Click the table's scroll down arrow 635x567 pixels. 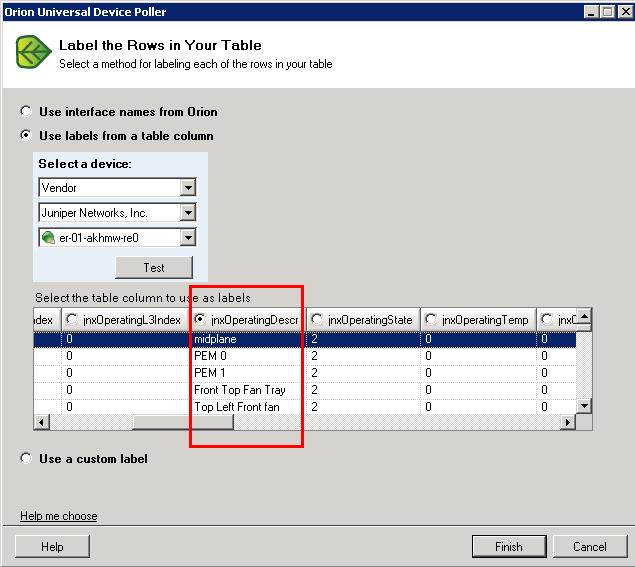[x=584, y=405]
